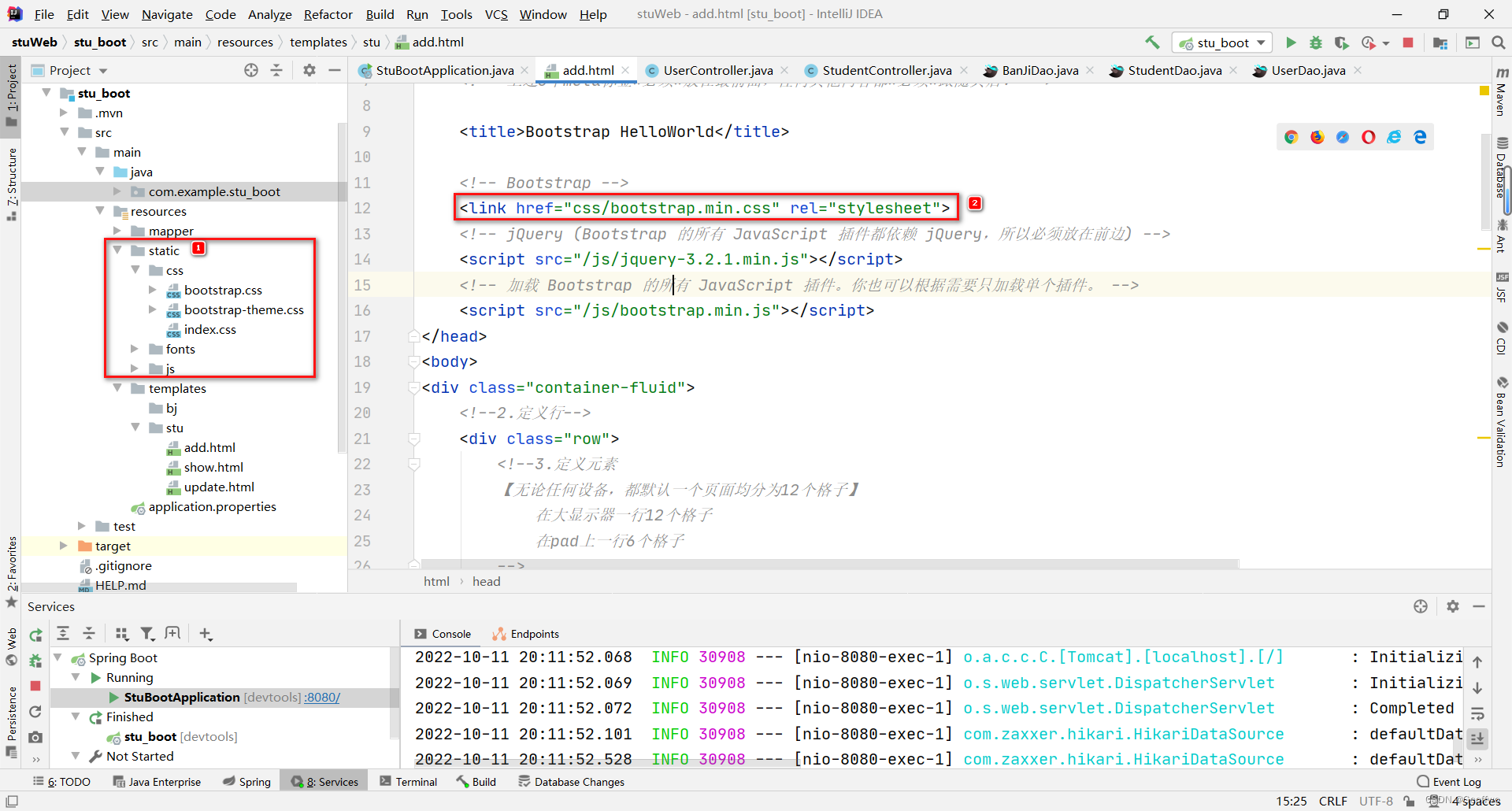Image resolution: width=1512 pixels, height=811 pixels.
Task: Open the Refactor menu
Action: (x=328, y=14)
